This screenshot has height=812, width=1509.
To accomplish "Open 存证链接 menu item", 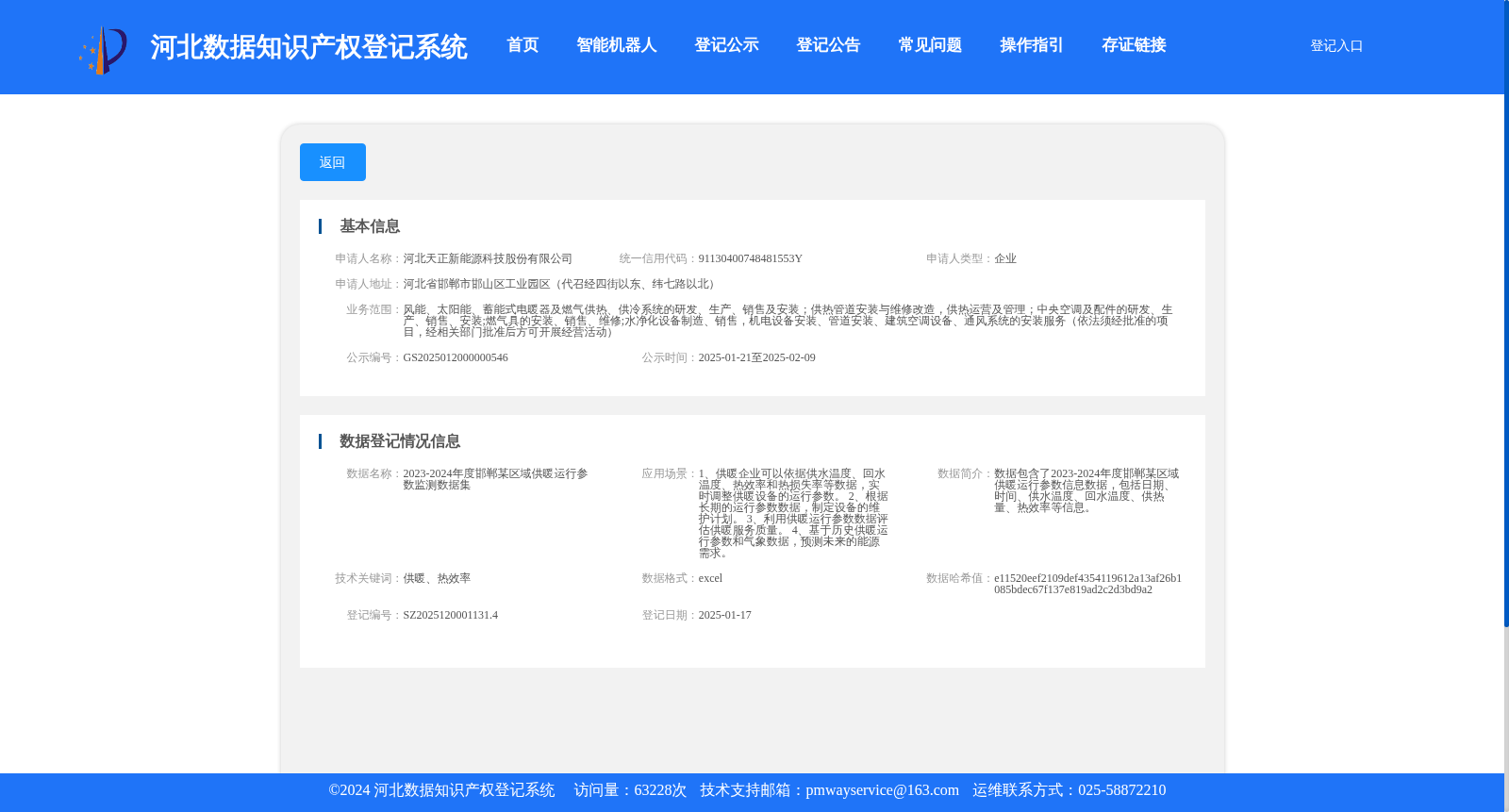I will coord(1134,45).
